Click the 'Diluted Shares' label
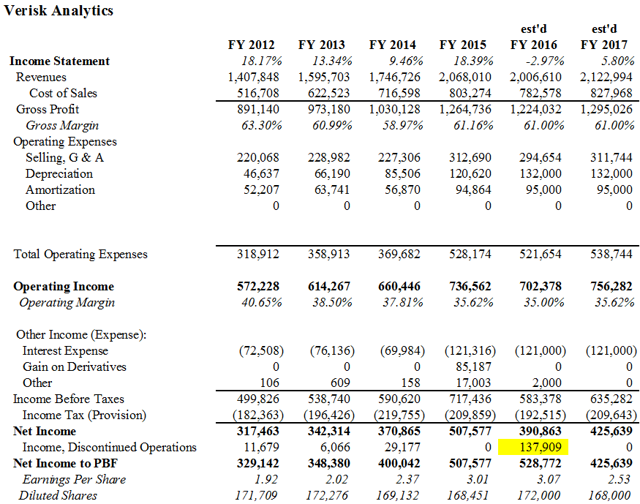The height and width of the screenshot is (504, 640). click(x=58, y=495)
